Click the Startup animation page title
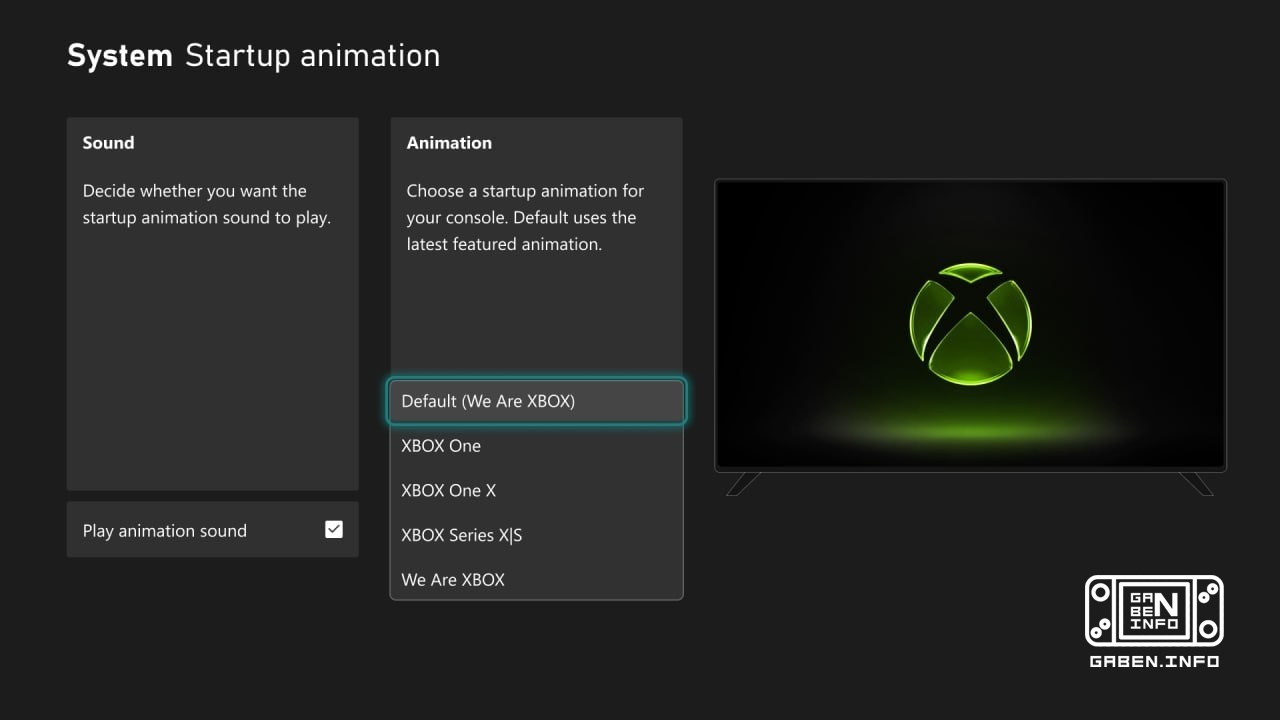This screenshot has width=1280, height=720. coord(312,55)
